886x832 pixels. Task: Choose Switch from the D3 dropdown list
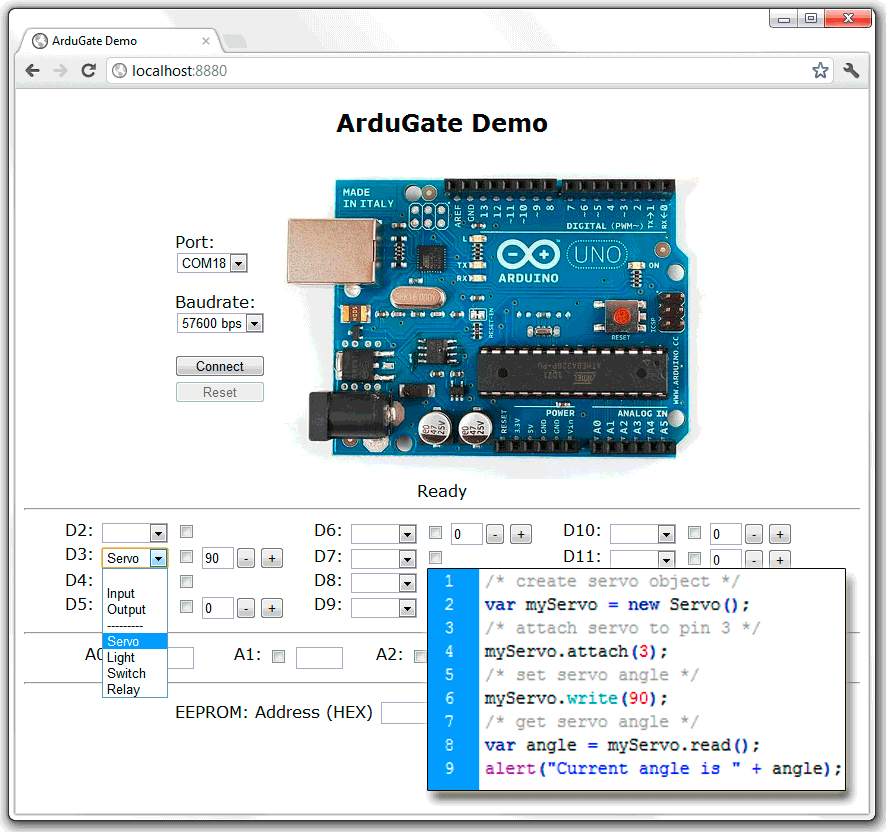[134, 673]
